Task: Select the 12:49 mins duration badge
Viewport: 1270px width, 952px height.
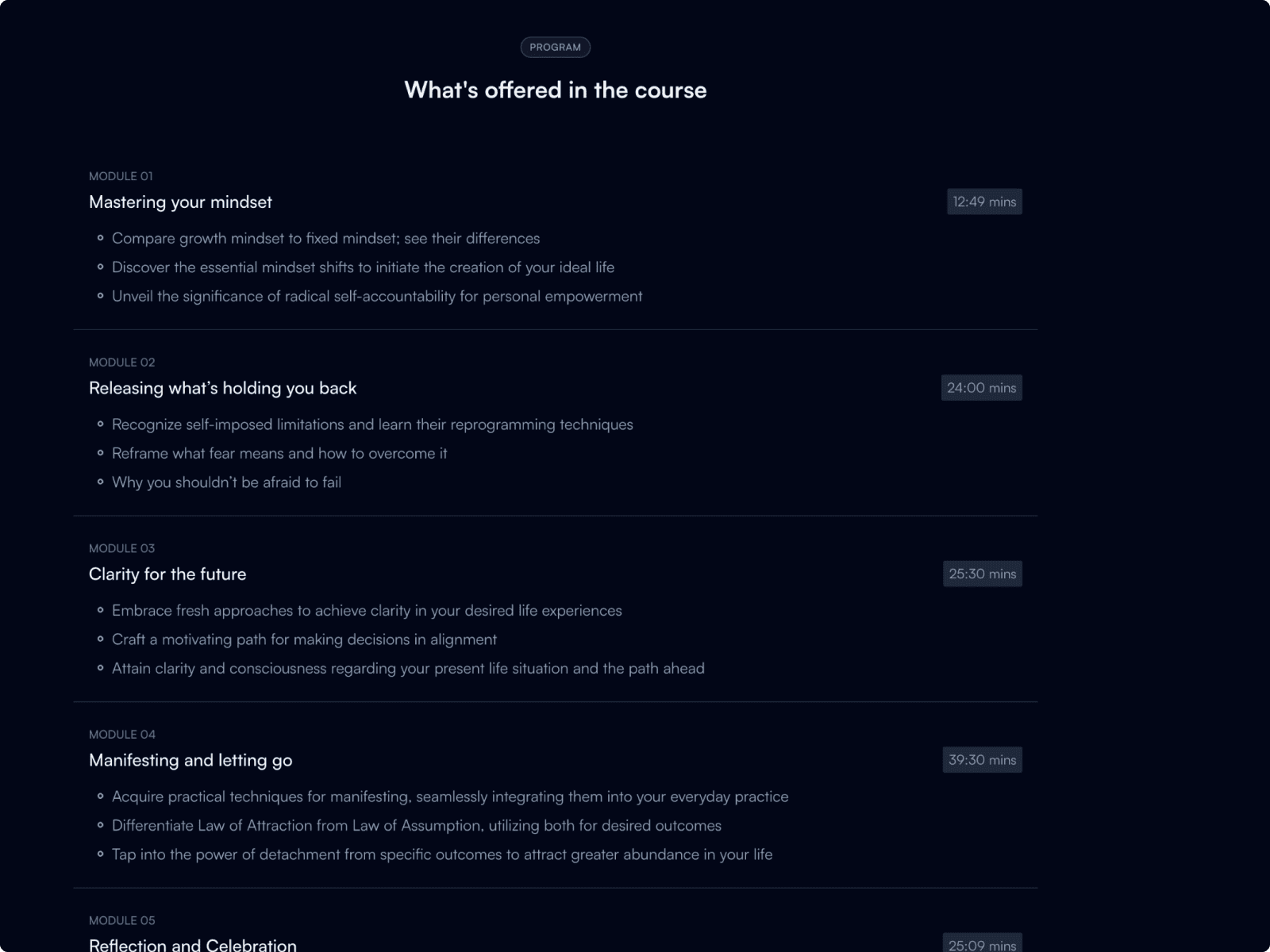Action: pyautogui.click(x=984, y=202)
